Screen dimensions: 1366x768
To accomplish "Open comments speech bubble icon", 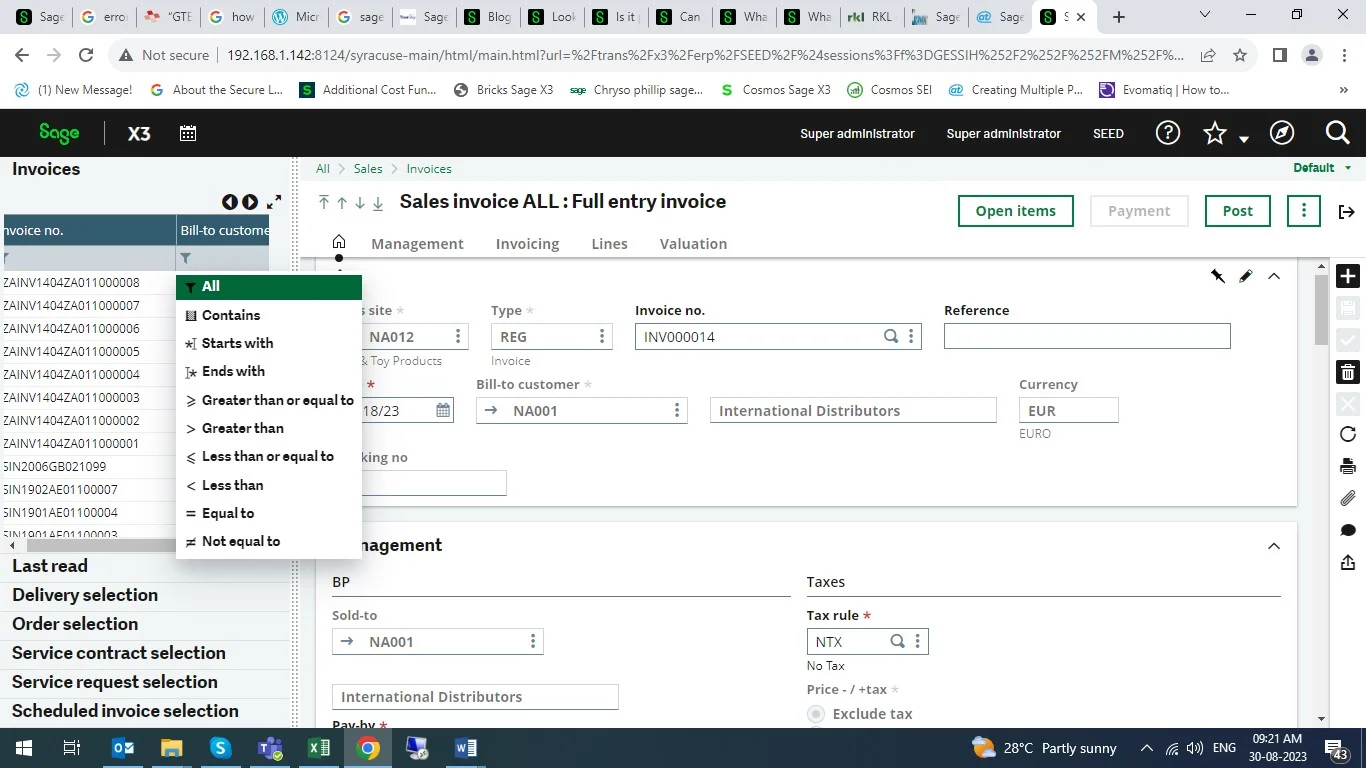I will pyautogui.click(x=1348, y=530).
